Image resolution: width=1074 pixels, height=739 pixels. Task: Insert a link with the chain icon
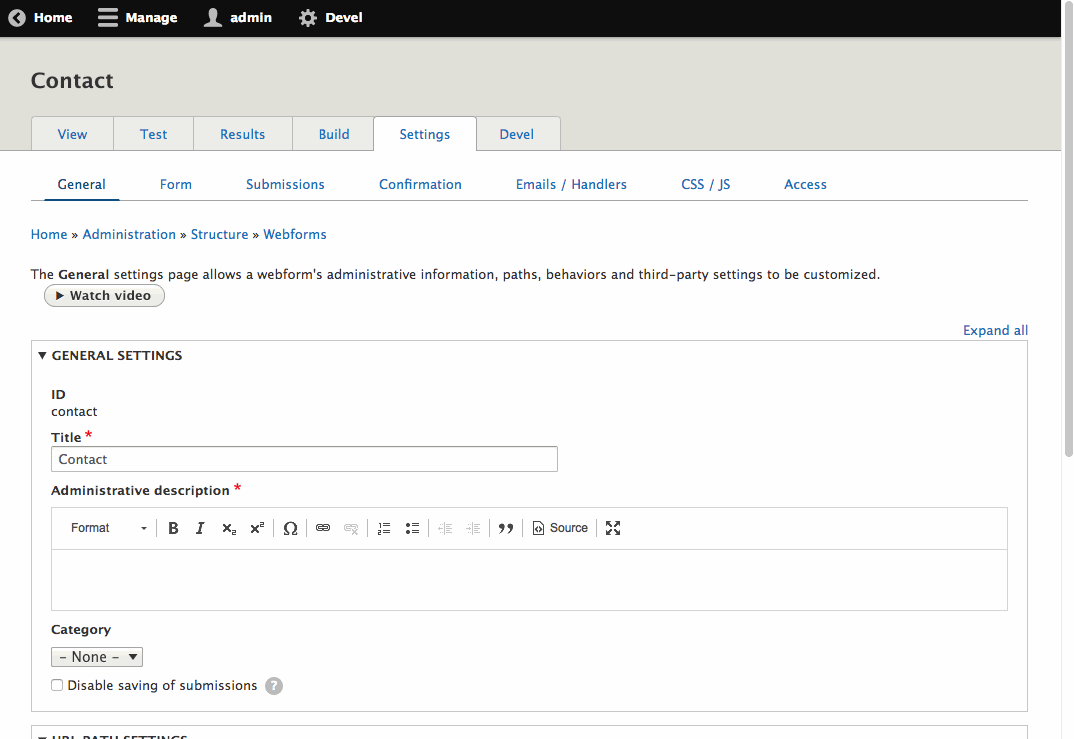coord(323,528)
